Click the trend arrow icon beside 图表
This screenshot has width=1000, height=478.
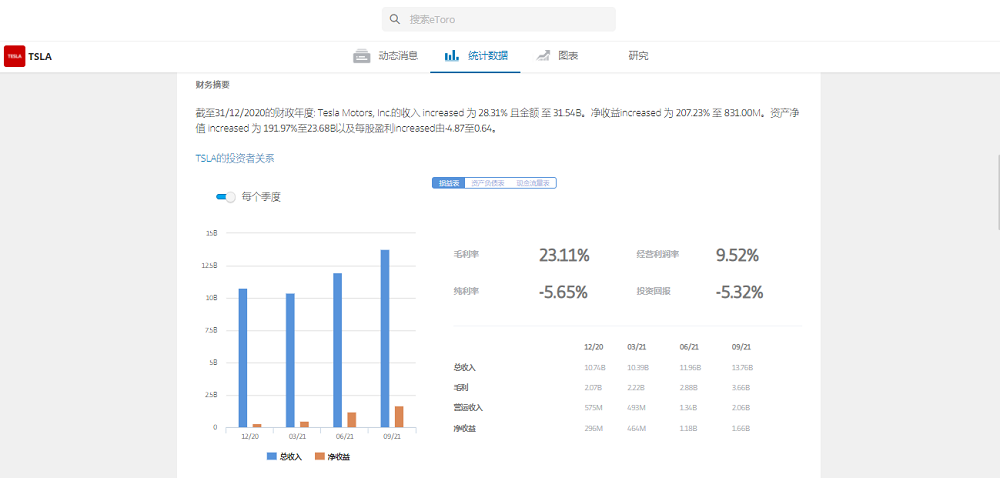pyautogui.click(x=543, y=55)
